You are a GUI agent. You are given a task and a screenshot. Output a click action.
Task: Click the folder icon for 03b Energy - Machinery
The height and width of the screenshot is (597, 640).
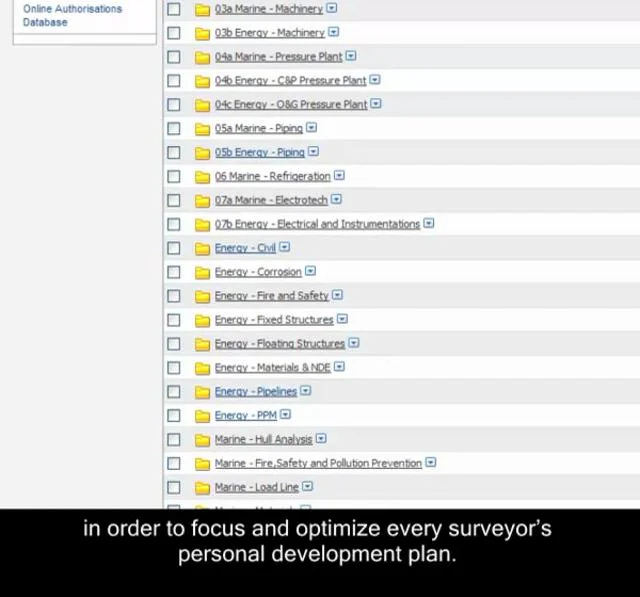coord(202,33)
